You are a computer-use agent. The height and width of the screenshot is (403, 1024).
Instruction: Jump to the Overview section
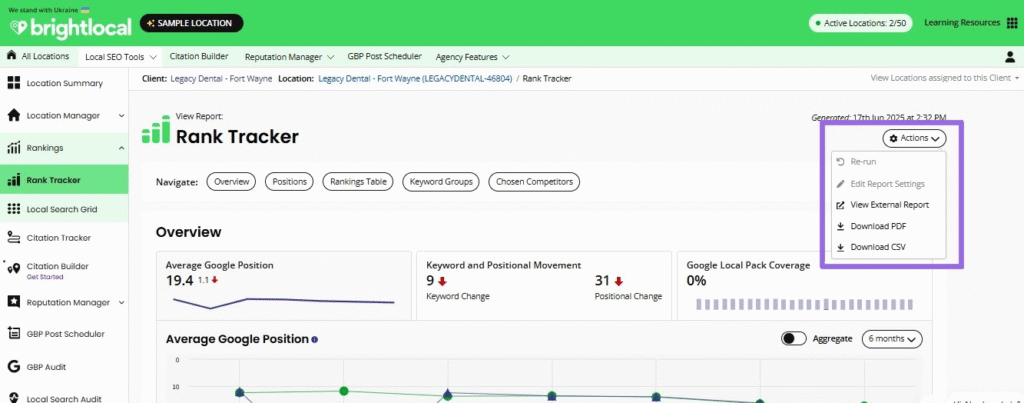tap(231, 182)
